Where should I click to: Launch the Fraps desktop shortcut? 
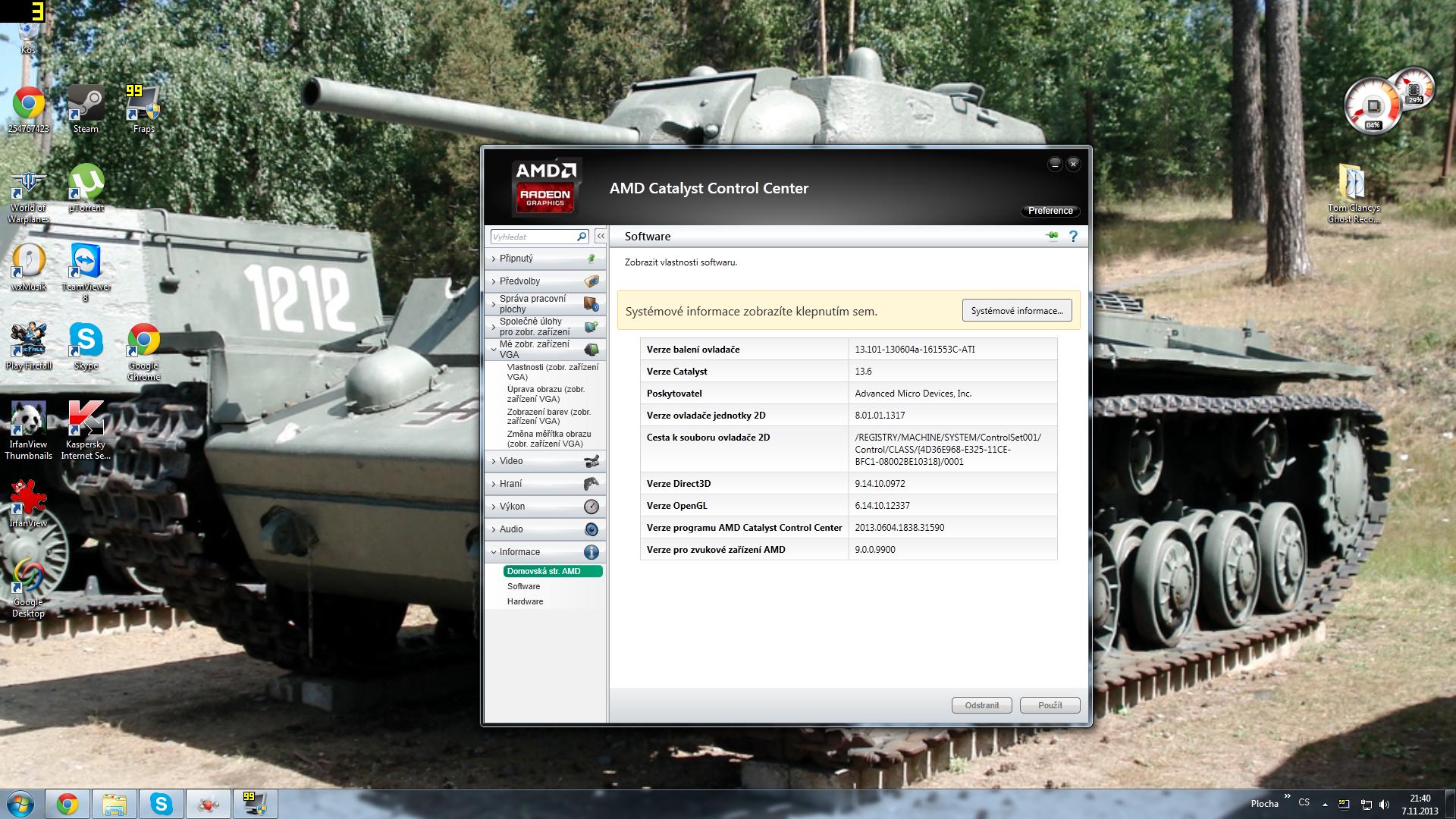[143, 108]
